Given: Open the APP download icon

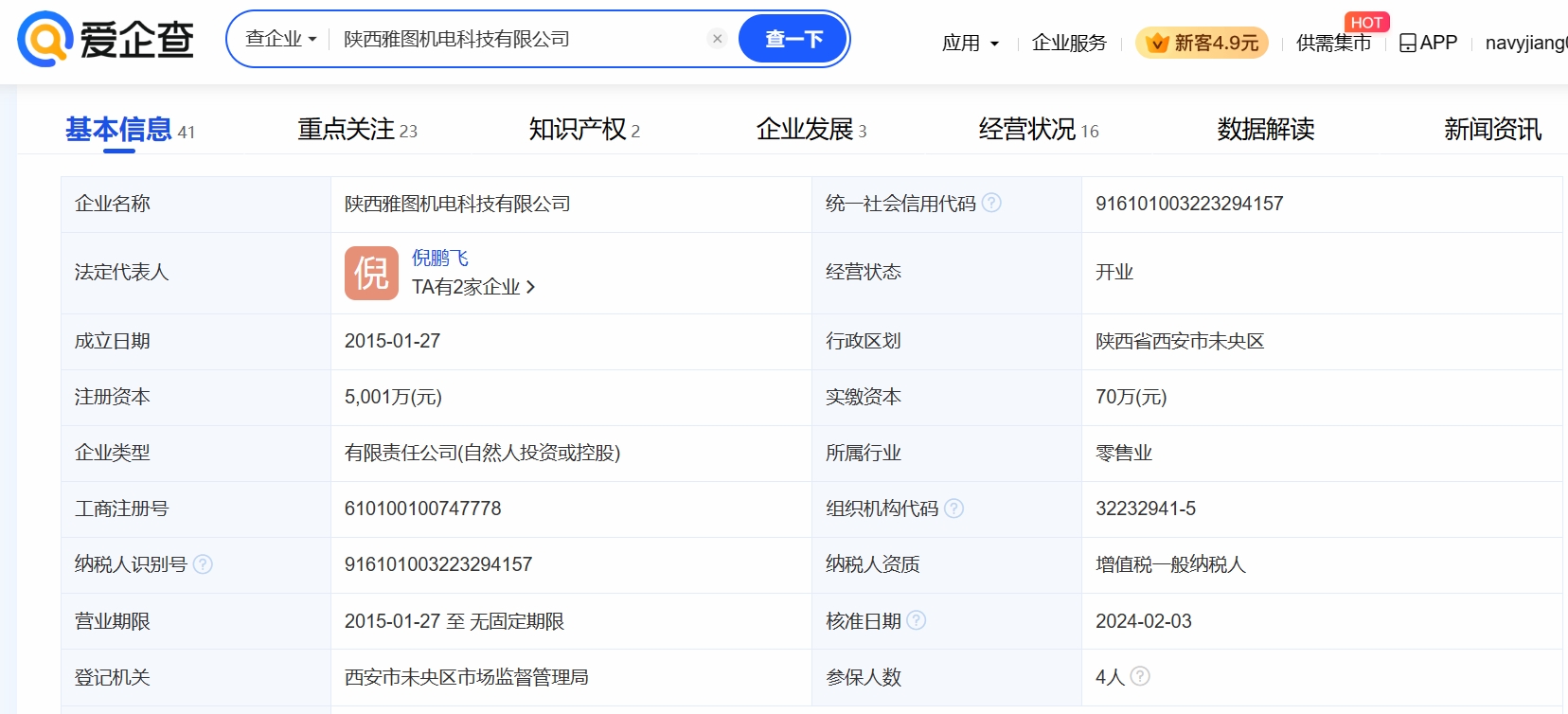Looking at the screenshot, I should (1408, 43).
